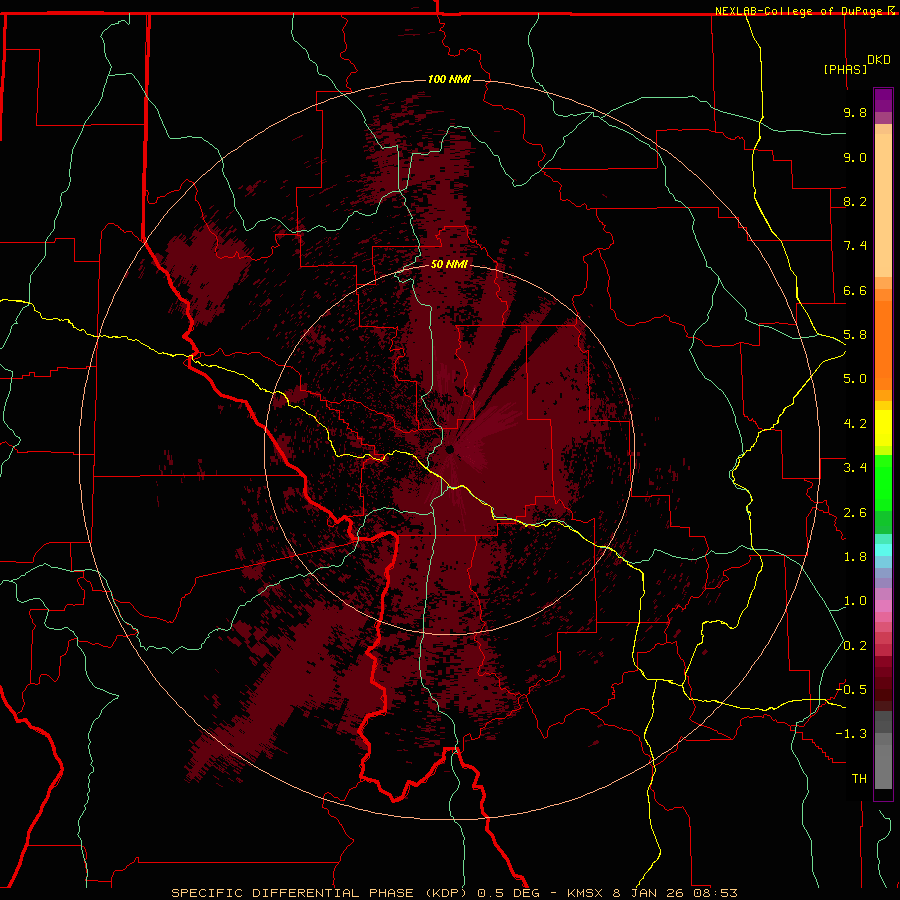Click the 3.4 legend value
Image resolution: width=900 pixels, height=900 pixels.
[855, 468]
